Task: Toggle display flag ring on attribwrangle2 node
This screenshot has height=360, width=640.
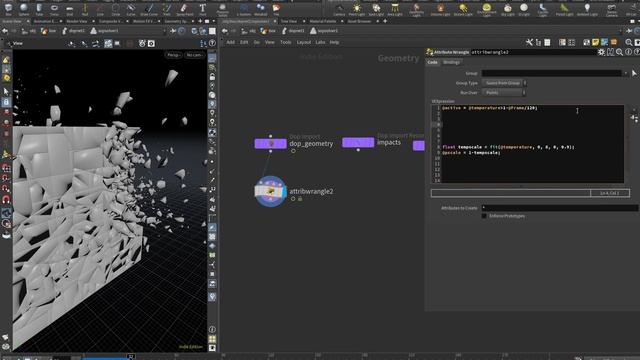Action: (x=293, y=199)
